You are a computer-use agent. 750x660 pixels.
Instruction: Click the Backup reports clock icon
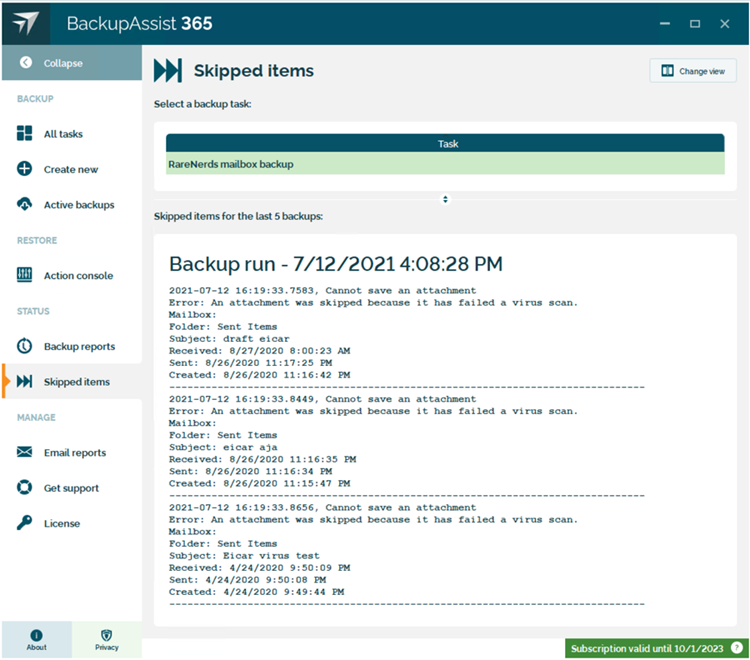coord(24,346)
